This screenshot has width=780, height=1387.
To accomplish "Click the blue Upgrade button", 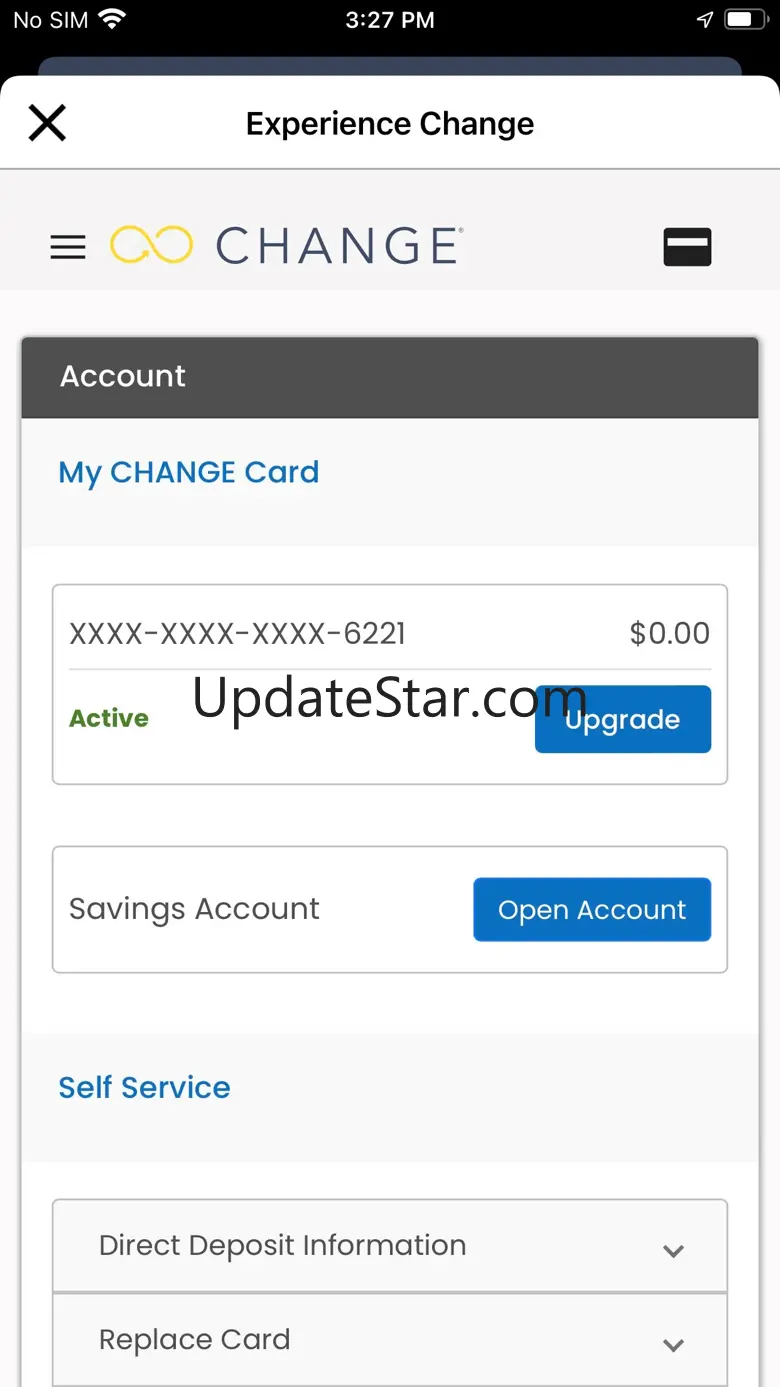I will (623, 719).
